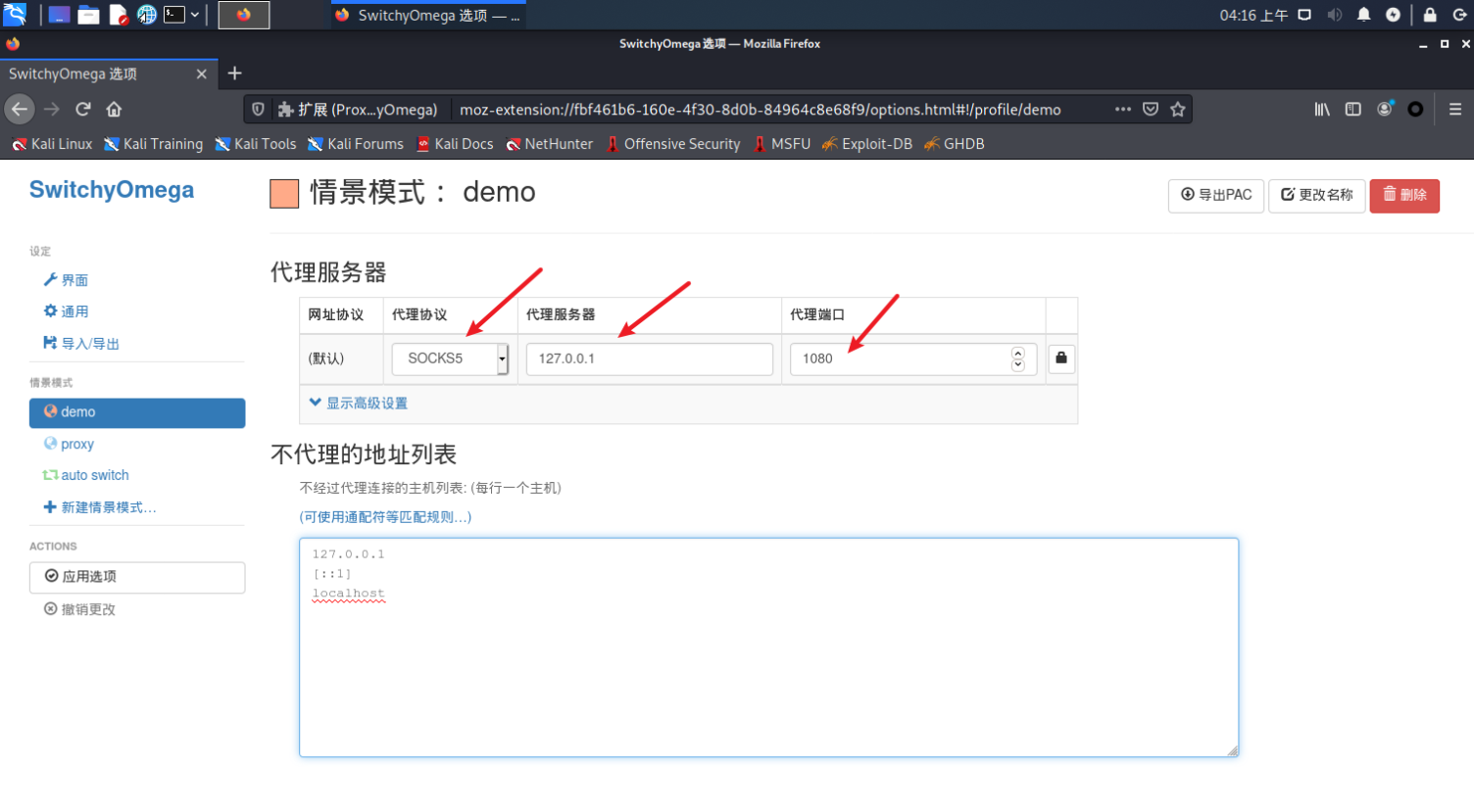Open the Firefox hamburger menu
Image resolution: width=1474 pixels, height=812 pixels.
1455,109
